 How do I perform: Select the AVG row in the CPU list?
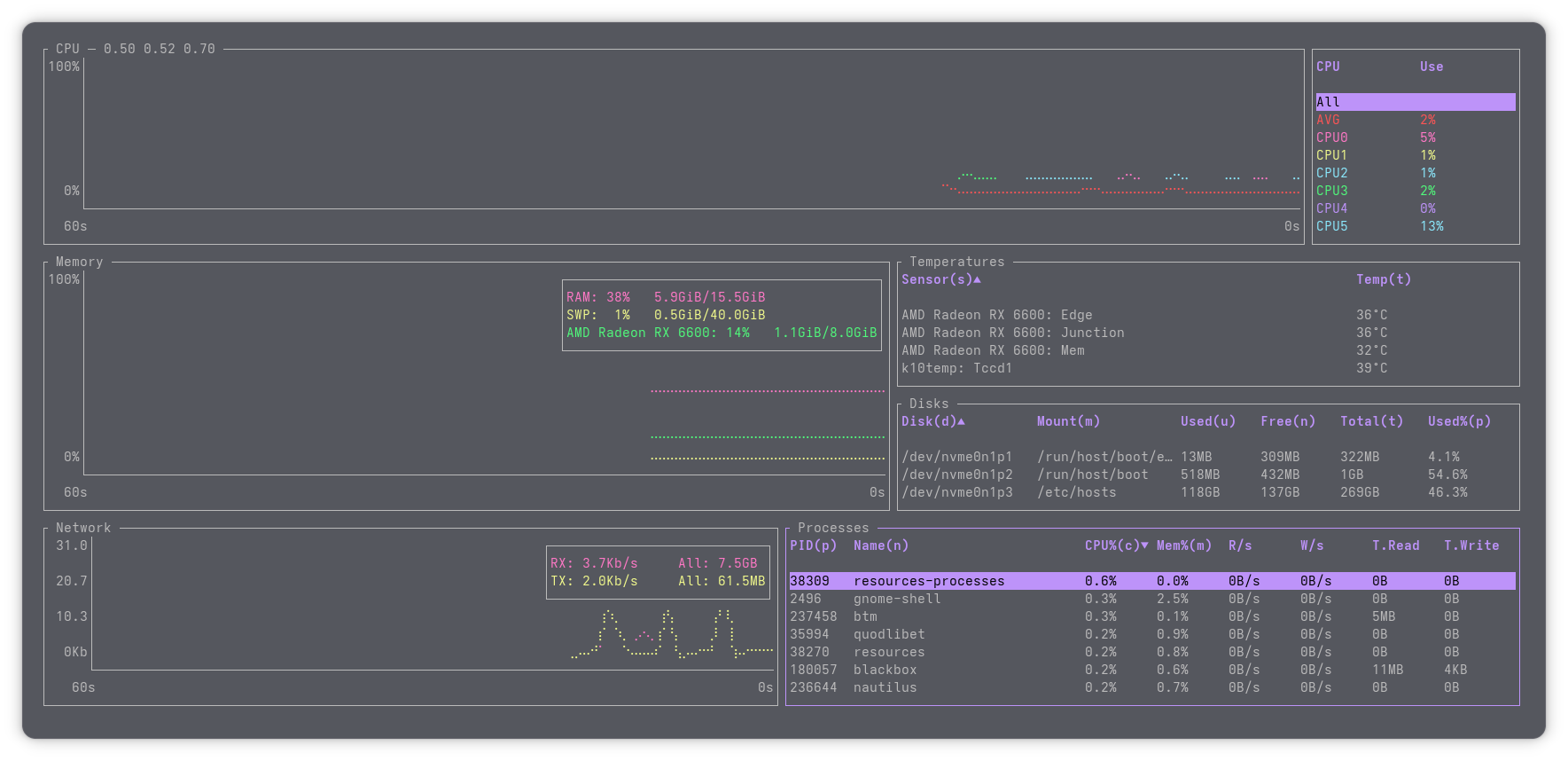[1328, 120]
